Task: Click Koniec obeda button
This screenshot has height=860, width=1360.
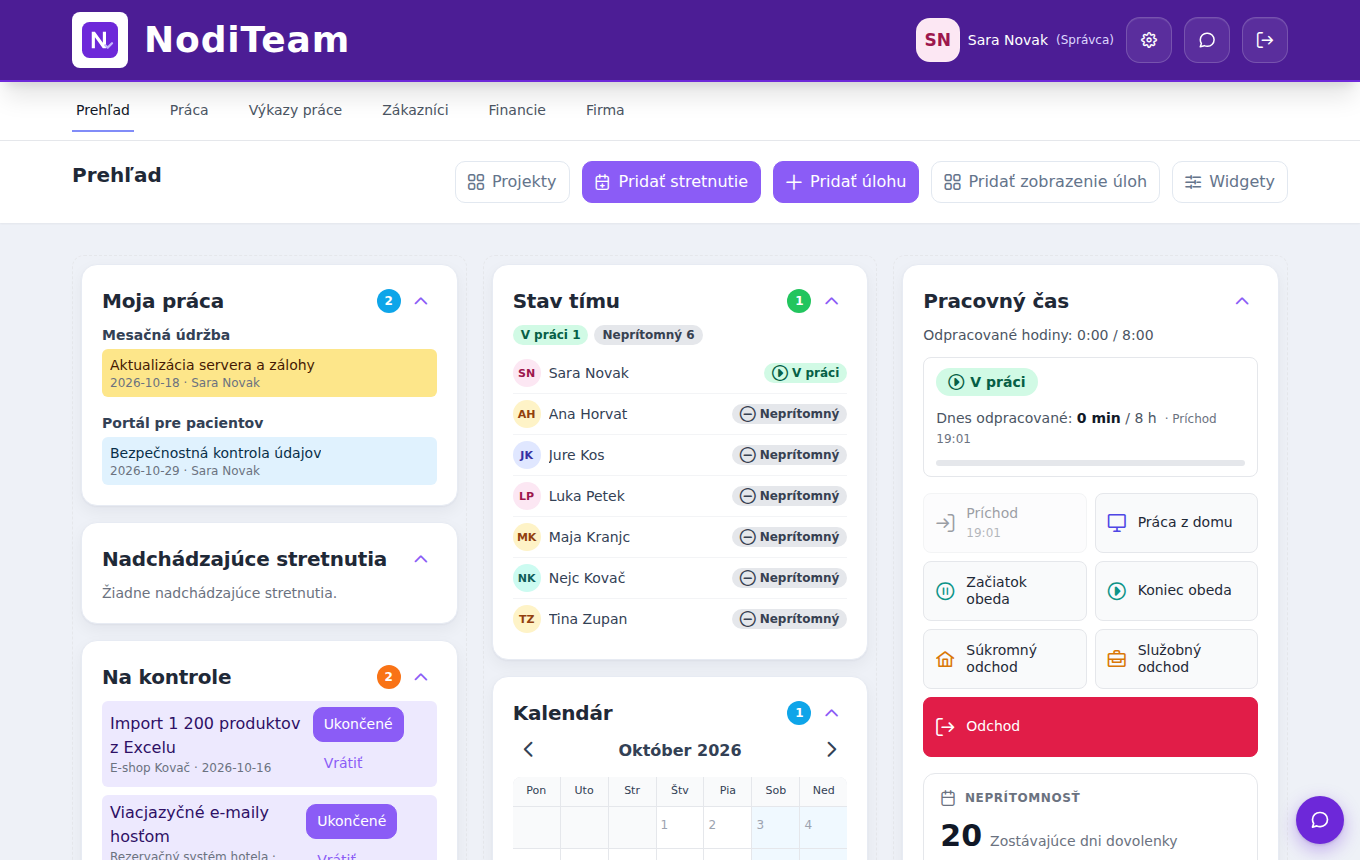Action: click(x=1176, y=590)
